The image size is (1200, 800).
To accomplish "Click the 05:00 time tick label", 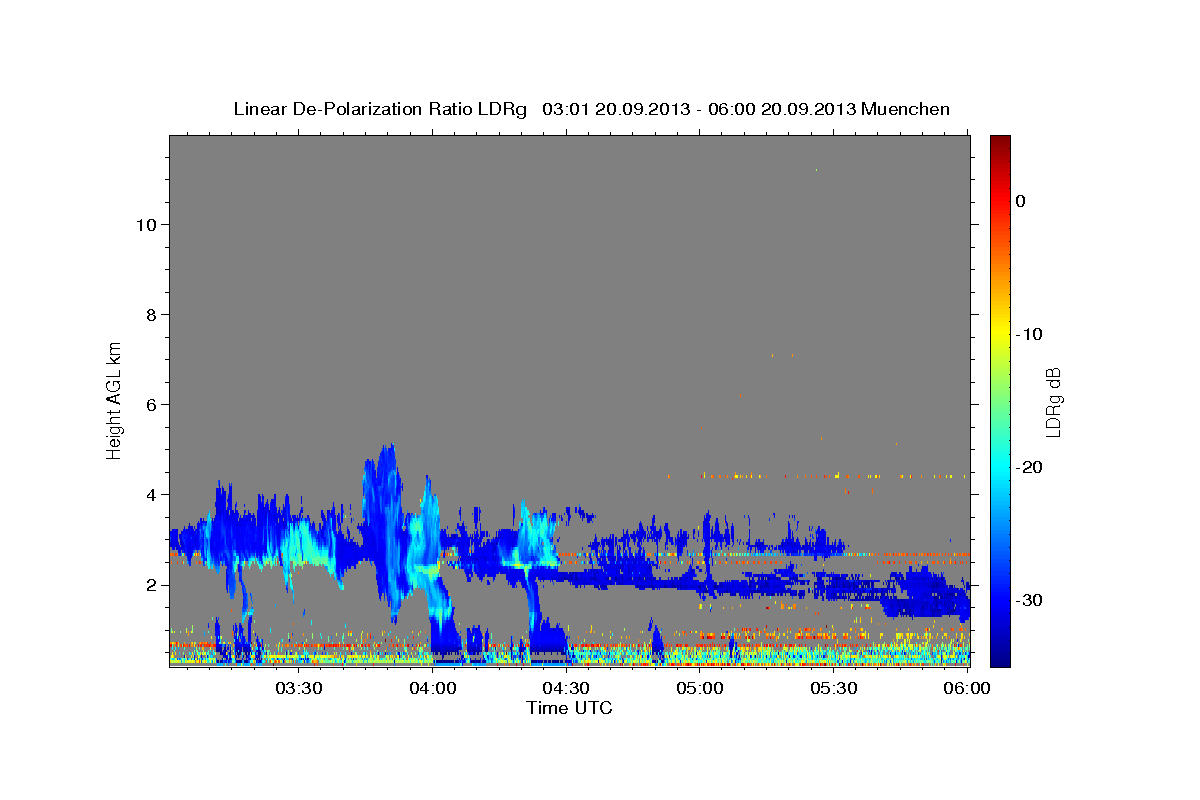I will coord(699,688).
